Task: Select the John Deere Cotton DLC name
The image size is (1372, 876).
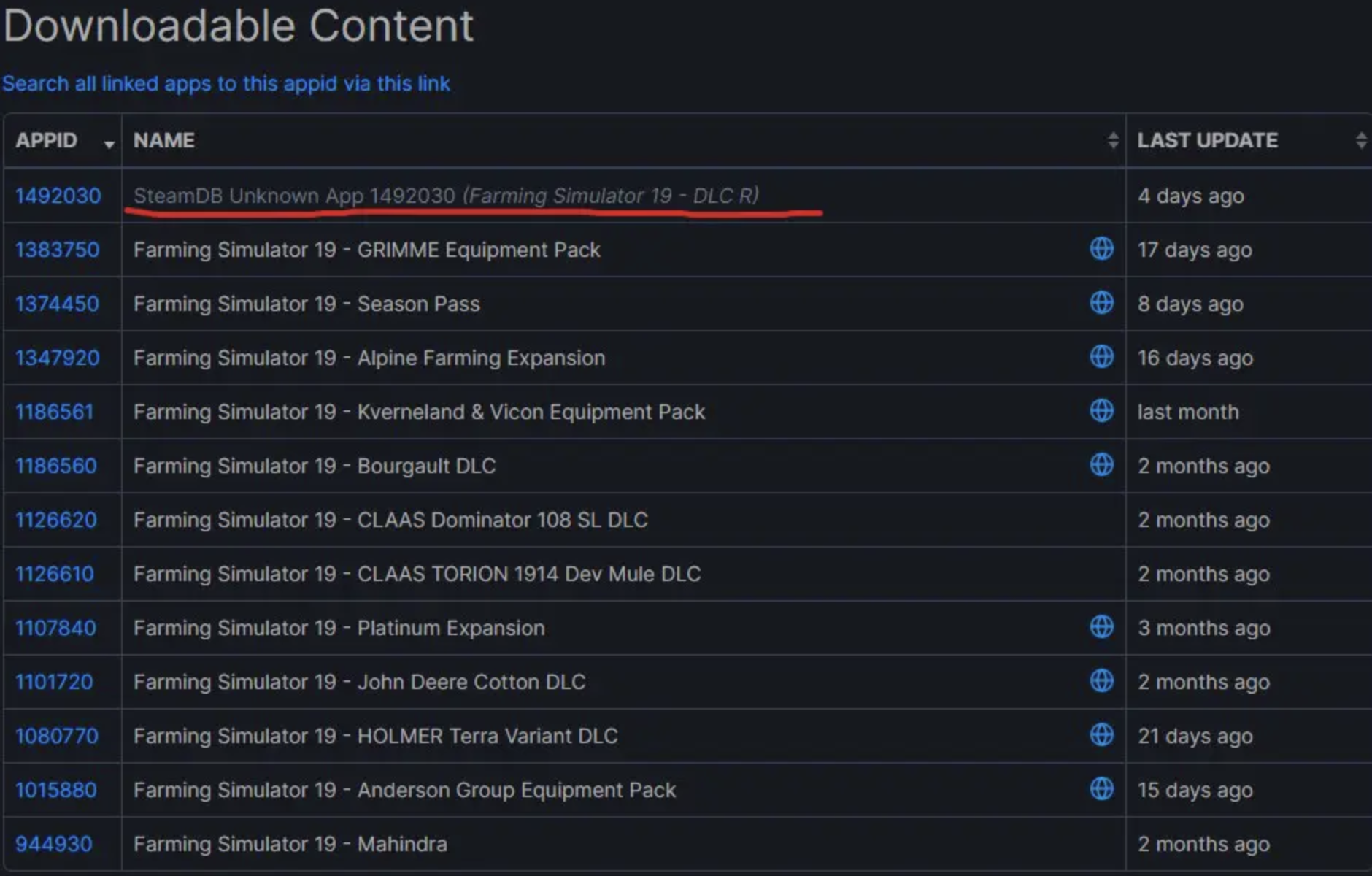Action: click(x=359, y=682)
